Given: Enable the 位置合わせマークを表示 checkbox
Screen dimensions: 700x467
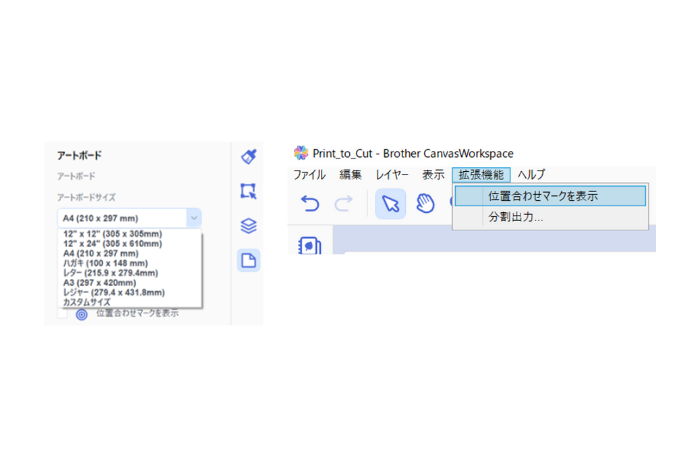Looking at the screenshot, I should click(62, 313).
